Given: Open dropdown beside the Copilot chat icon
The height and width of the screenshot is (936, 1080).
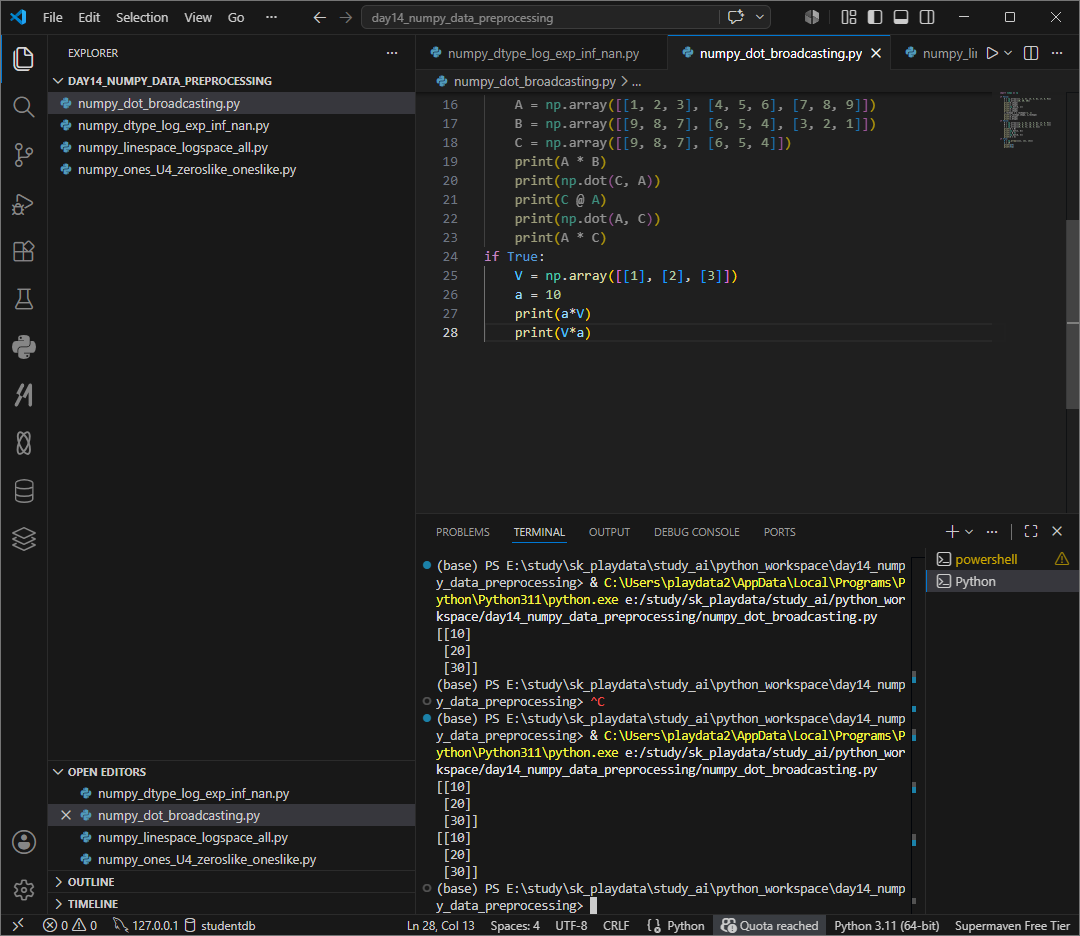Looking at the screenshot, I should pos(759,17).
